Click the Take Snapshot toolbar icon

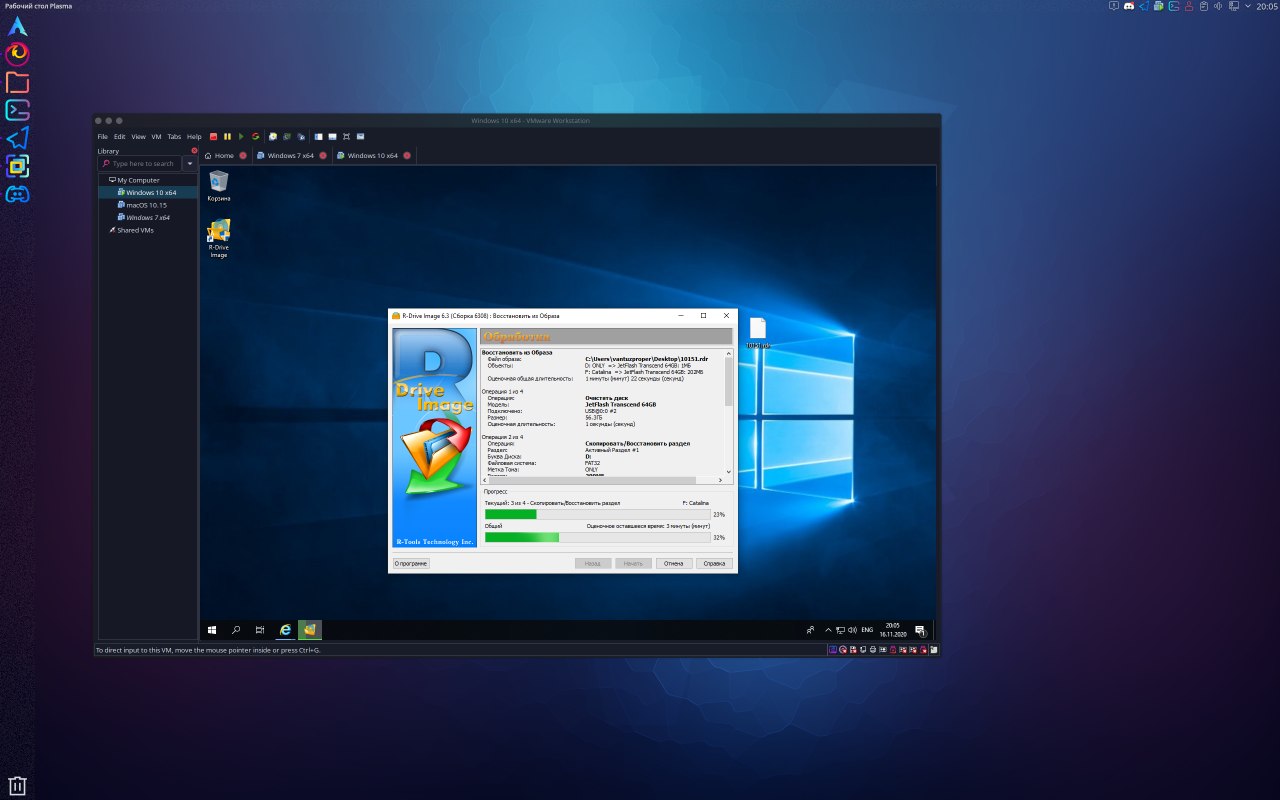tap(273, 136)
